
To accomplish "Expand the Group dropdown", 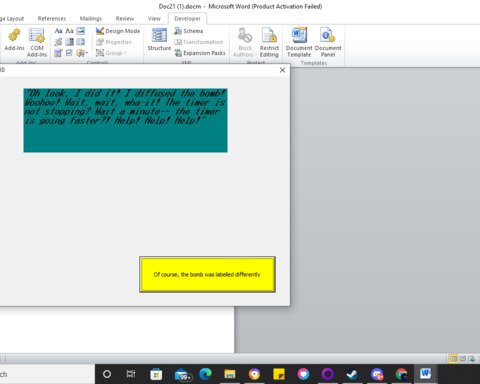I will tap(111, 53).
